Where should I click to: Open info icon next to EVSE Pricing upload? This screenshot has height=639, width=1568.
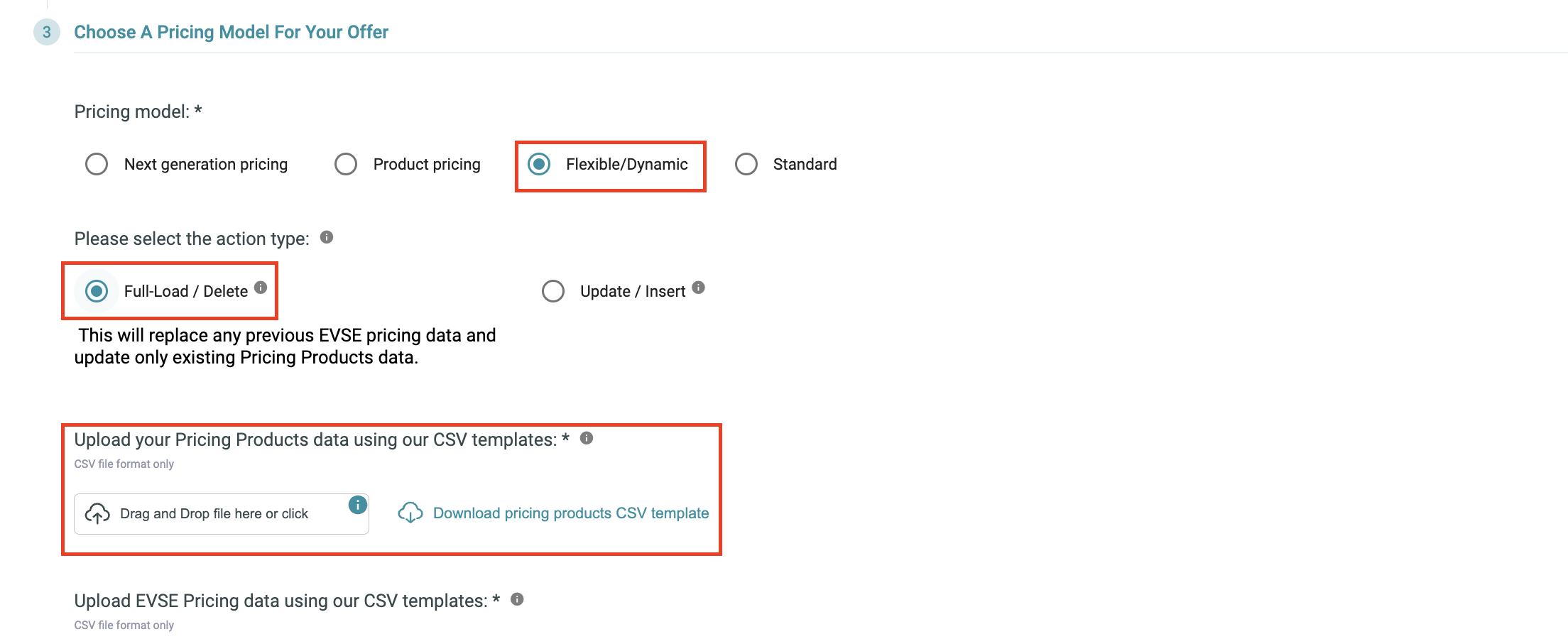[518, 599]
